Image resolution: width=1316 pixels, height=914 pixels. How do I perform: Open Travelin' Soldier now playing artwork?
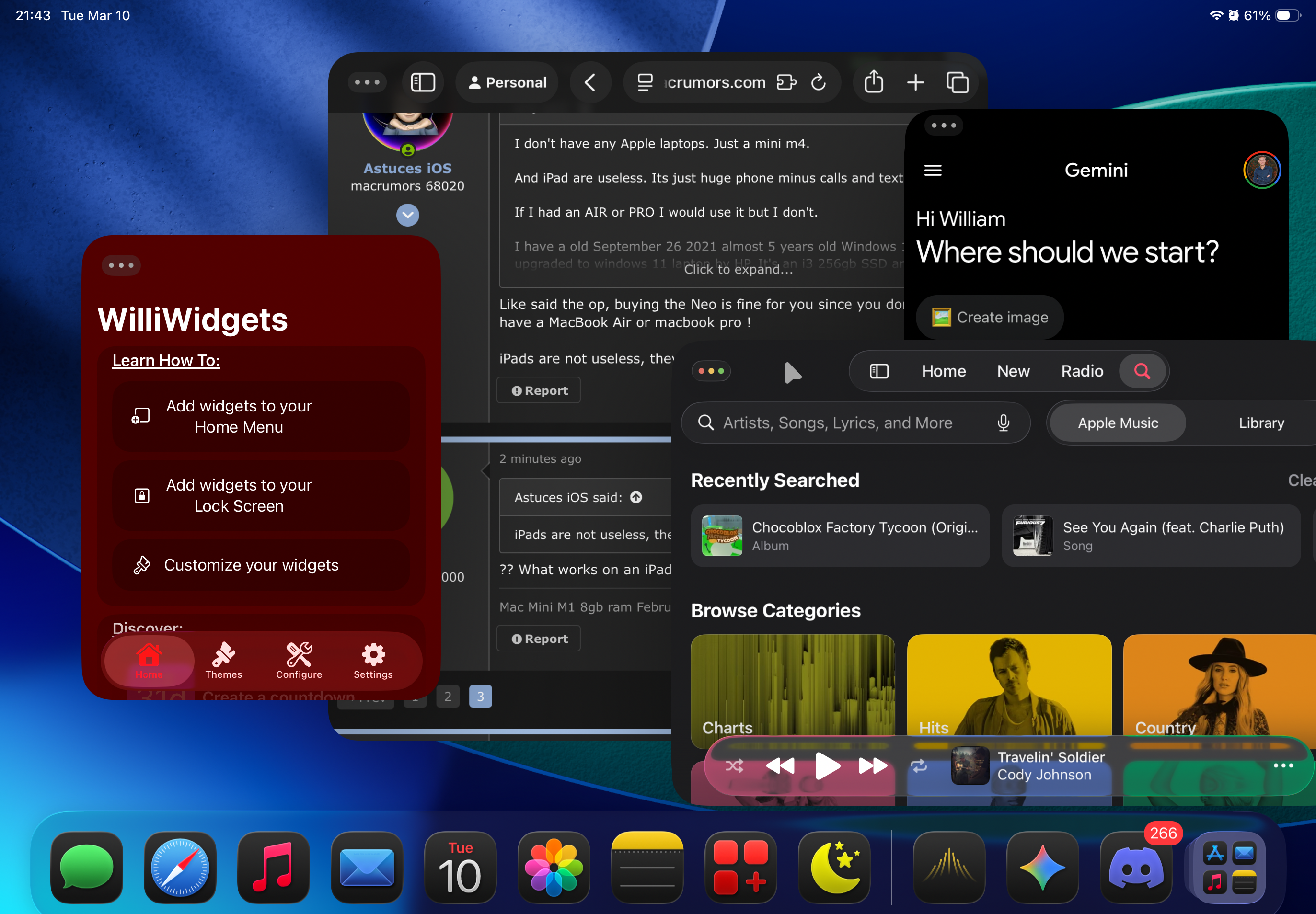pyautogui.click(x=970, y=765)
